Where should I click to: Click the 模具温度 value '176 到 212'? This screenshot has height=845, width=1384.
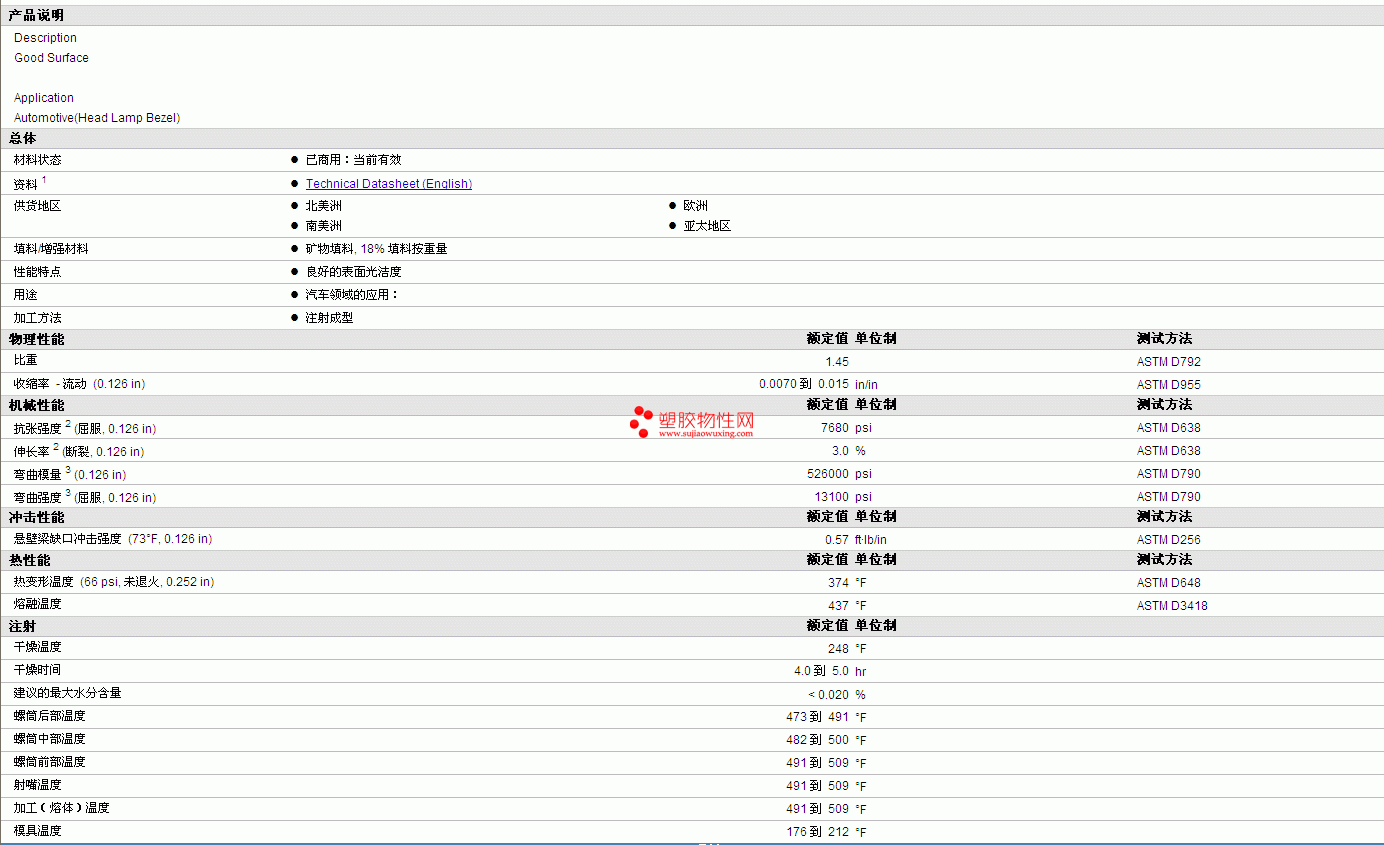817,832
